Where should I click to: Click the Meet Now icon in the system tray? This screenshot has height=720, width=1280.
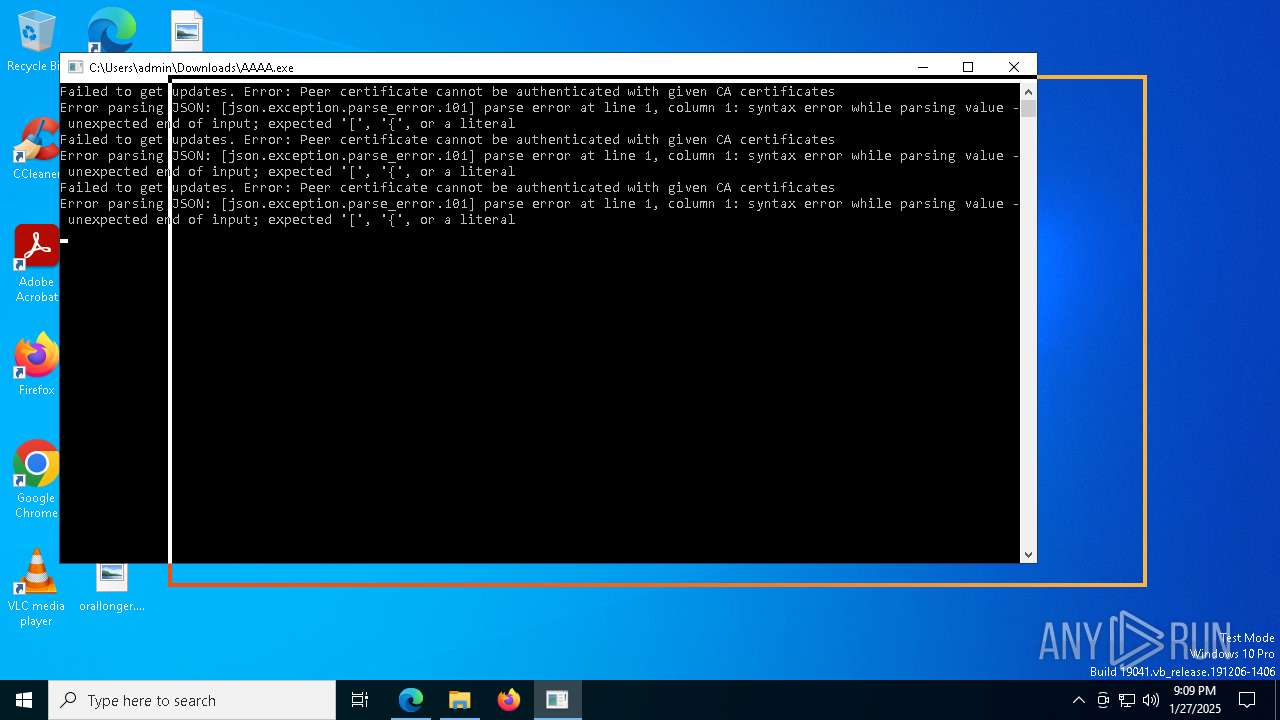1103,700
